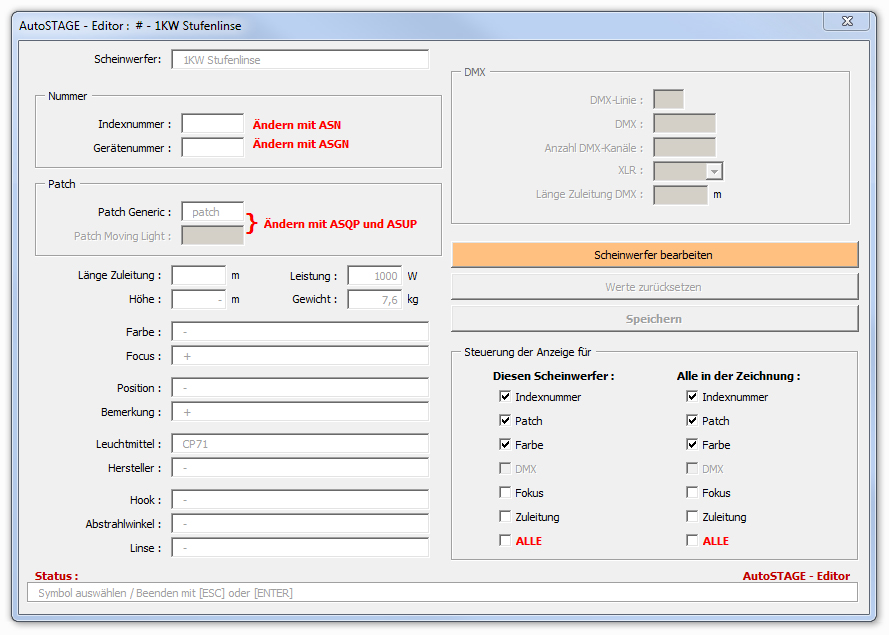Screen dimensions: 889x635
Task: Toggle Patch for Alle in der Zeichnung
Action: [692, 421]
